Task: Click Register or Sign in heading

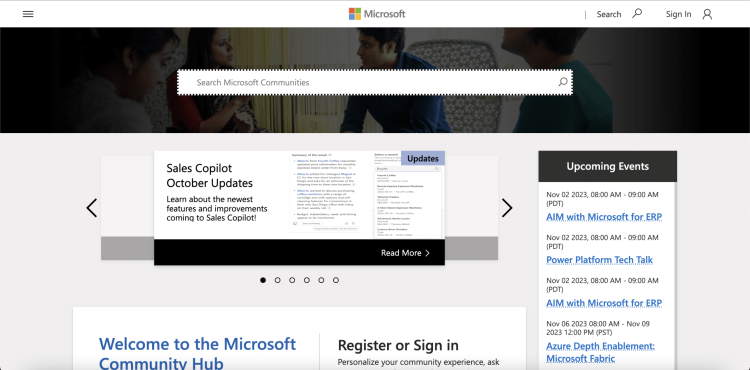Action: 398,345
